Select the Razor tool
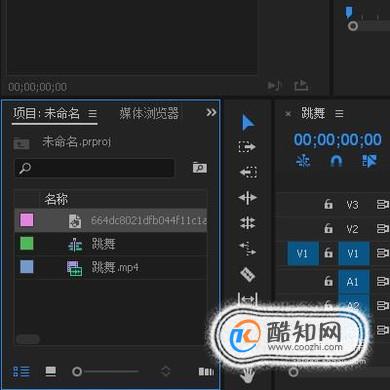Viewport: 390px width, 390px height. click(248, 275)
